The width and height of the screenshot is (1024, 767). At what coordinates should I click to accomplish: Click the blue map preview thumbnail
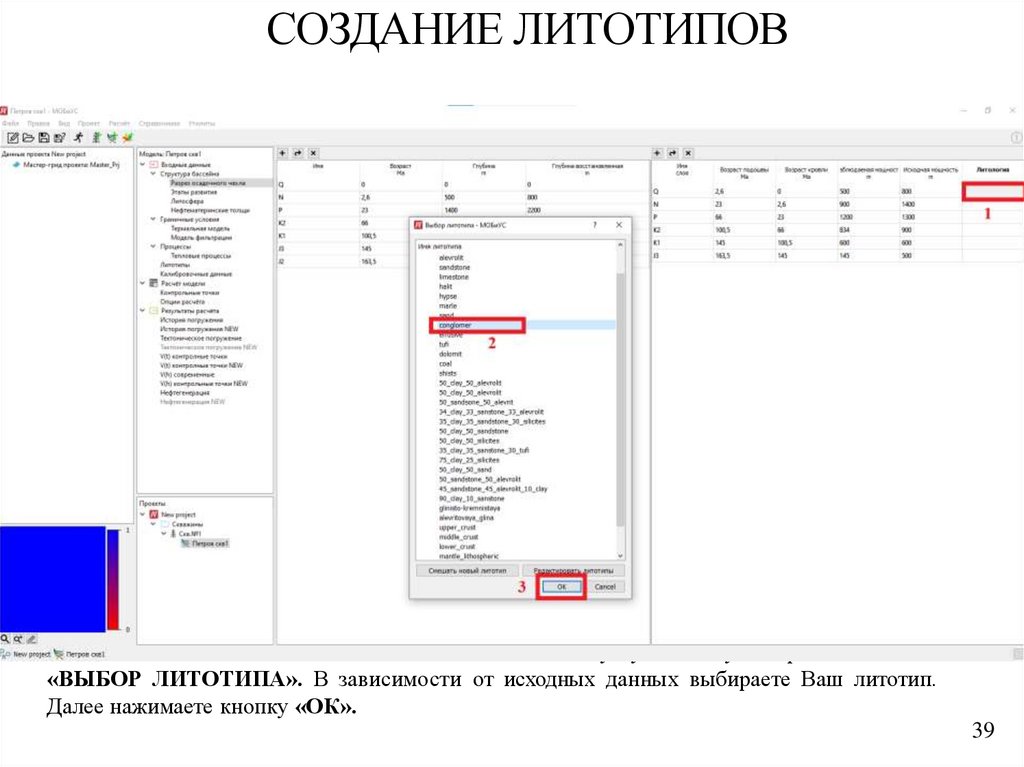(x=52, y=579)
